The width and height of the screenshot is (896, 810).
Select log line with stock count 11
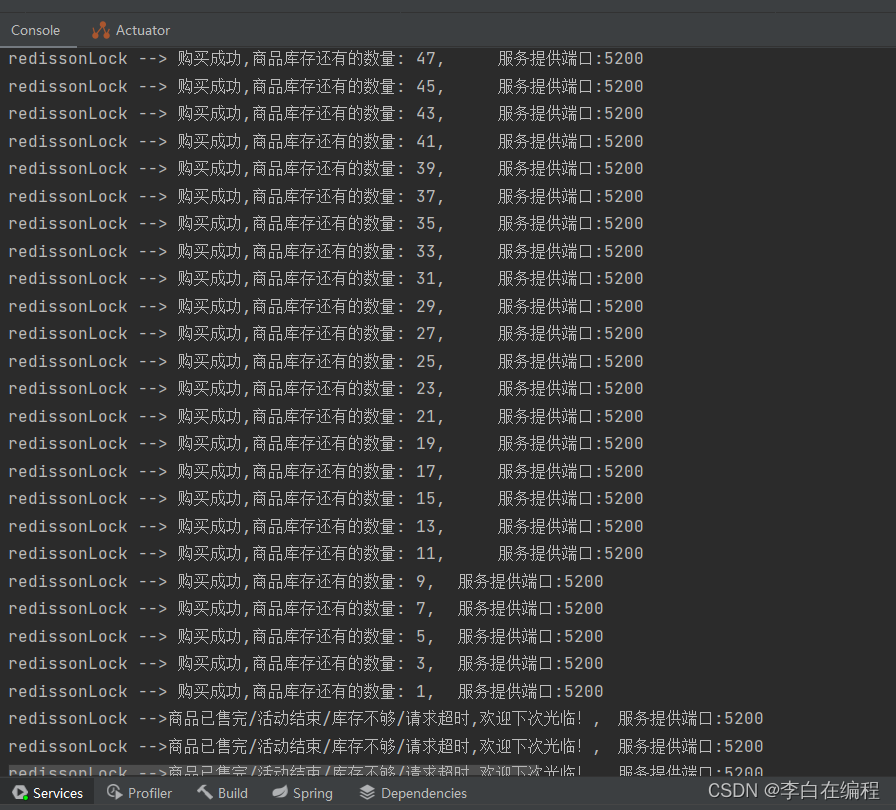(x=326, y=554)
